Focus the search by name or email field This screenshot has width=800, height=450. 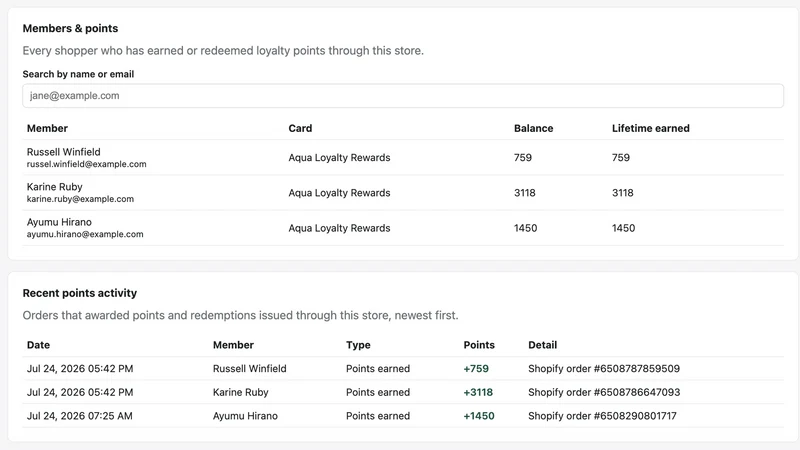403,96
